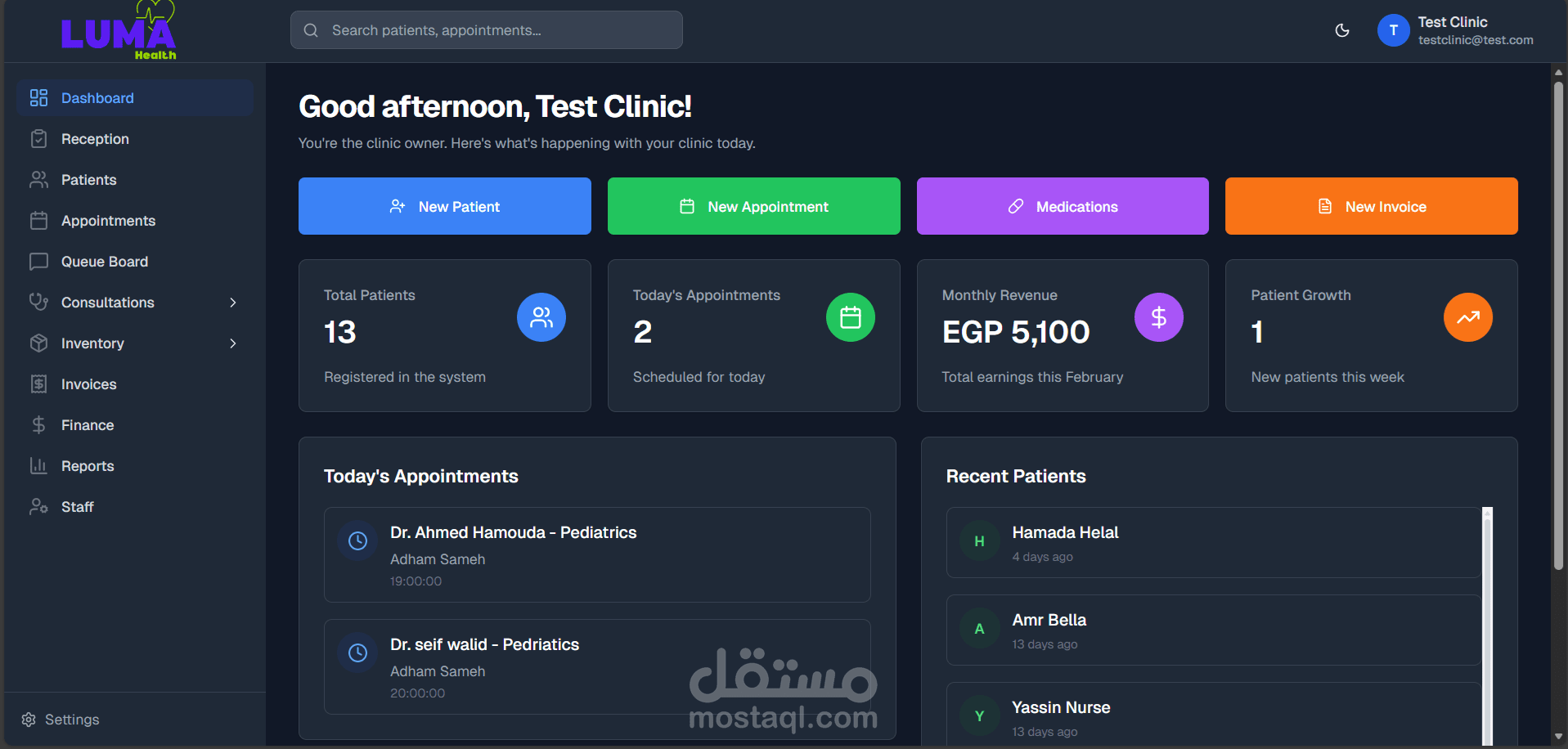Click the green New Appointment button

coord(754,206)
